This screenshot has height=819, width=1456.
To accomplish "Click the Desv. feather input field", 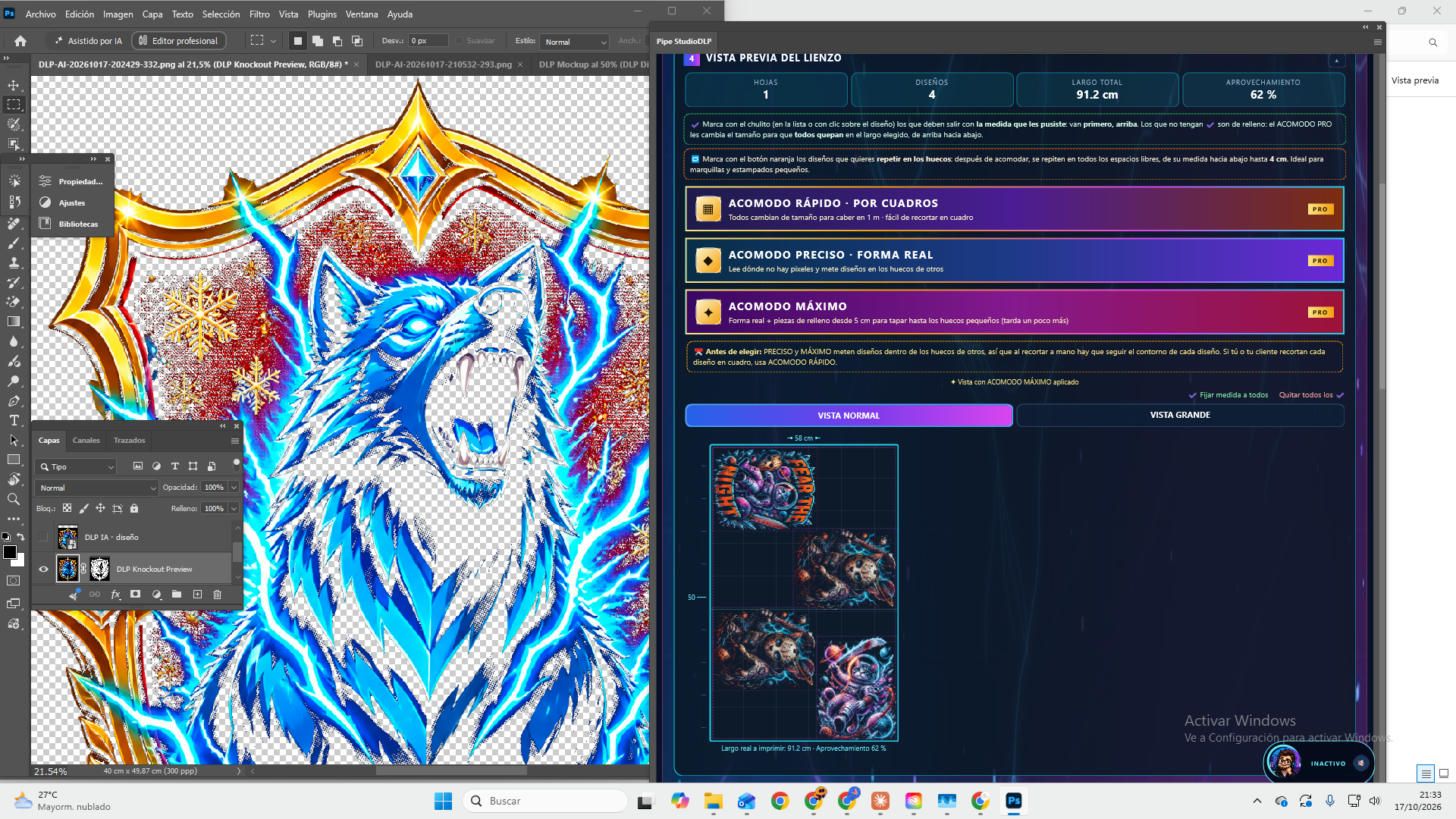I will (x=428, y=41).
